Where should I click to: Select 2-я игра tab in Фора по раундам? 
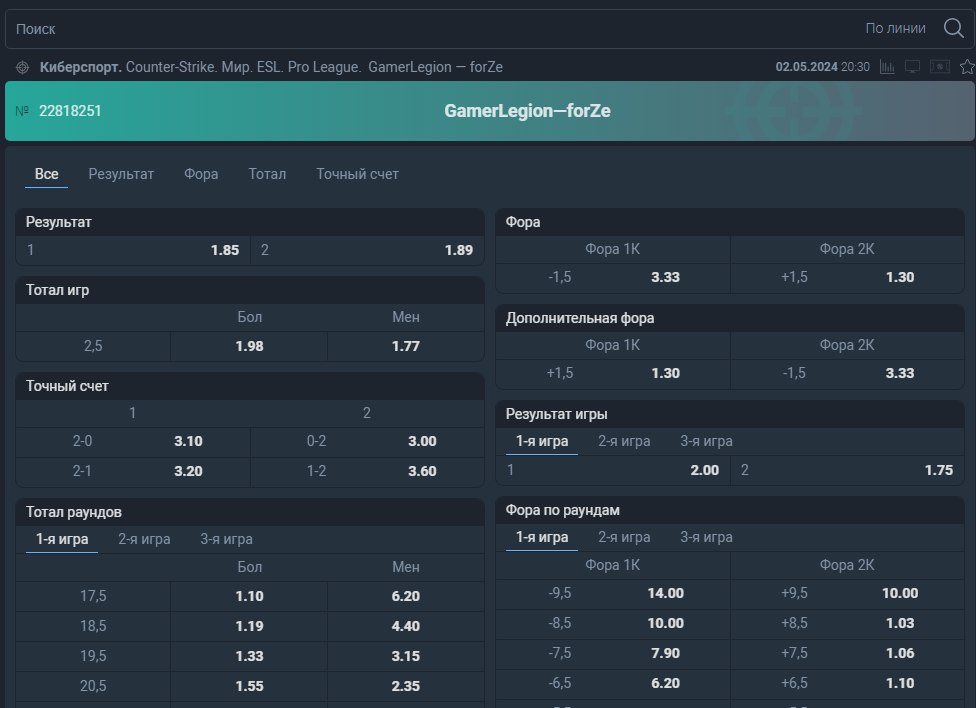tap(624, 537)
